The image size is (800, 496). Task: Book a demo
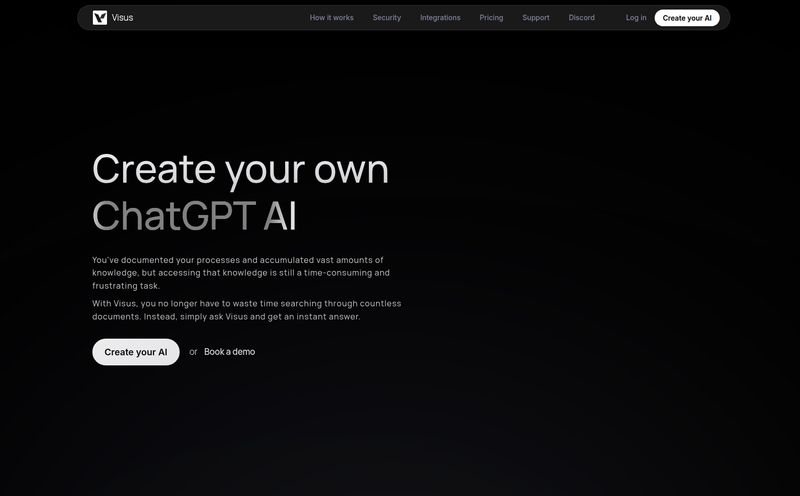pos(230,352)
